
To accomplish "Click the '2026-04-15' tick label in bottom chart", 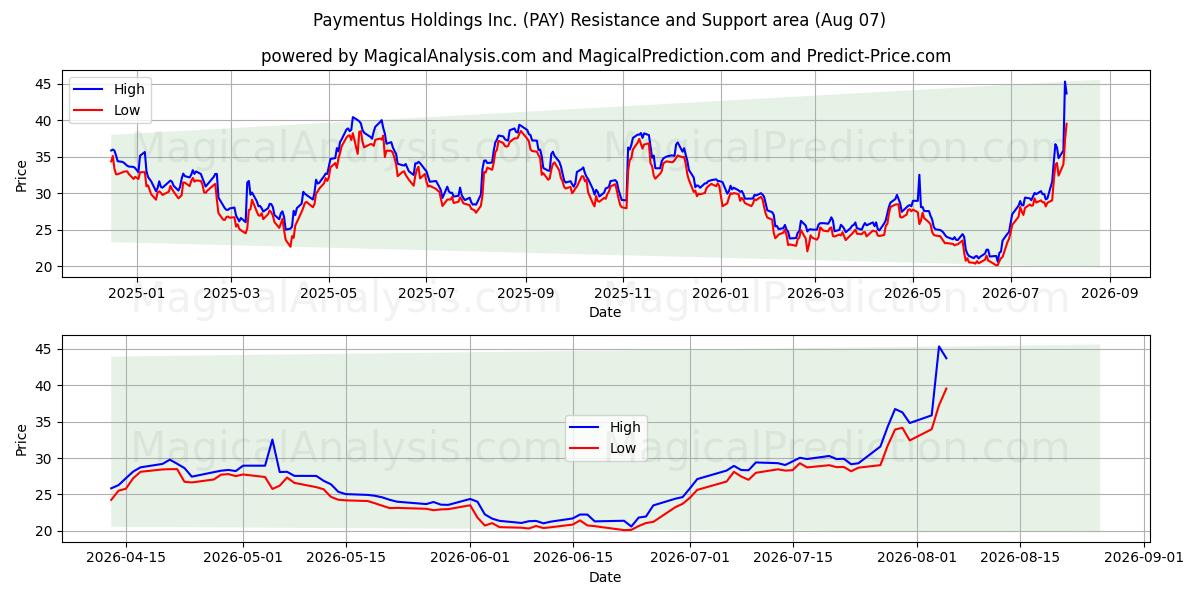I will [x=126, y=558].
